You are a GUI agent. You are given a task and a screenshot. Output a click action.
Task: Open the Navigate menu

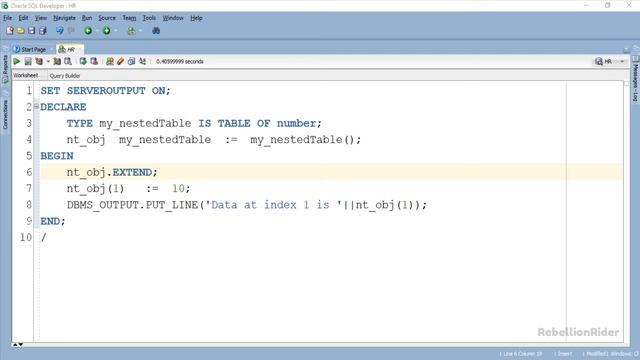tap(64, 18)
